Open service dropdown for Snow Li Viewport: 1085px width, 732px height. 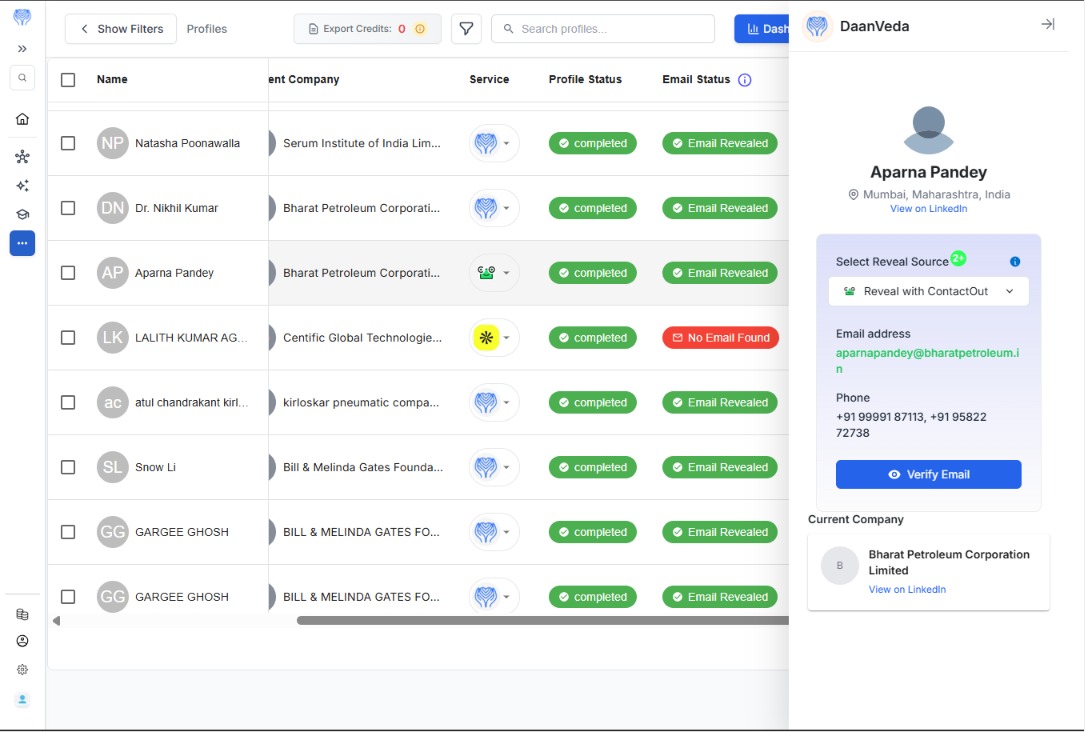pyautogui.click(x=494, y=467)
